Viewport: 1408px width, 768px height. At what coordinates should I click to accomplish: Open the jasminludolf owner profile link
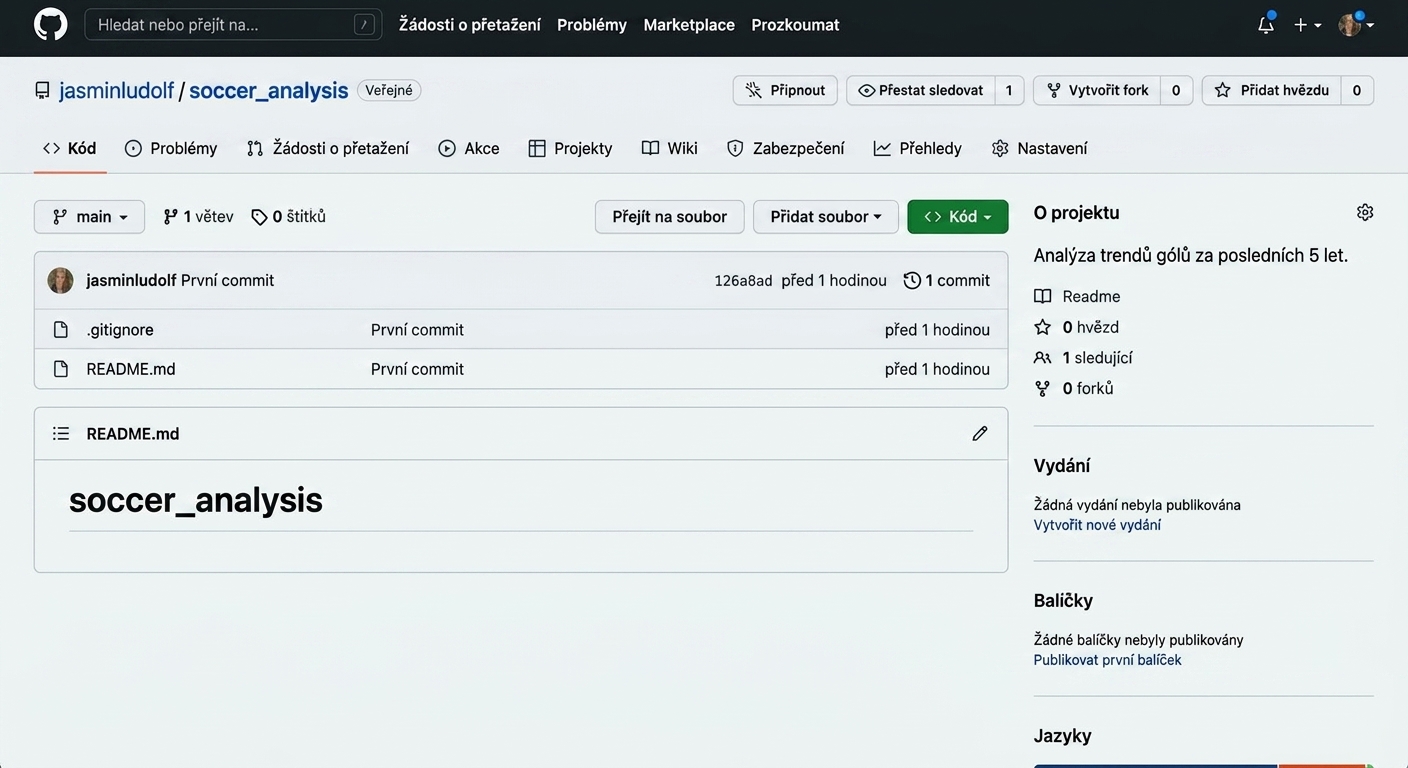(x=117, y=91)
